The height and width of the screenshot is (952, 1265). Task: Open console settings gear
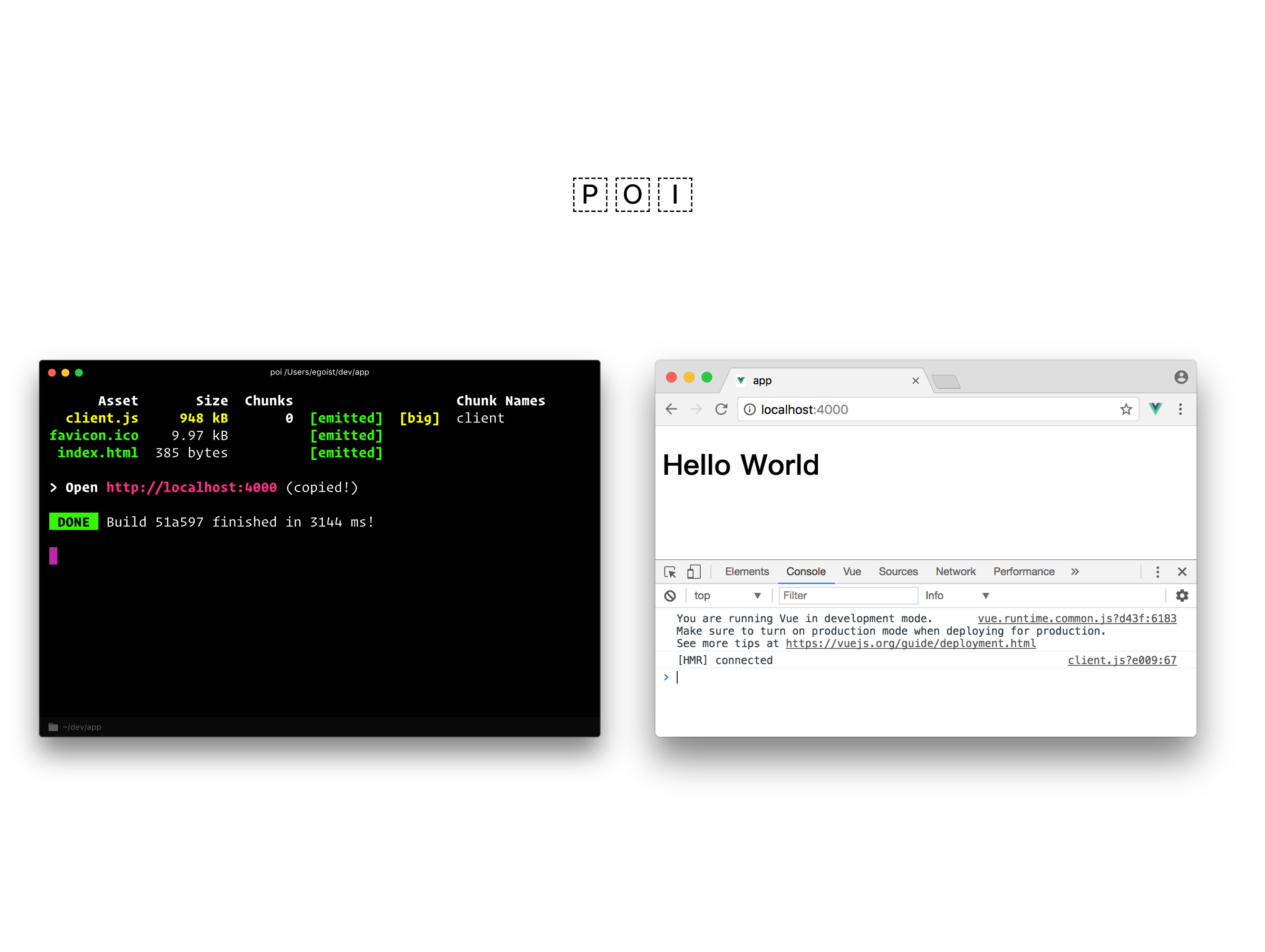click(x=1181, y=596)
